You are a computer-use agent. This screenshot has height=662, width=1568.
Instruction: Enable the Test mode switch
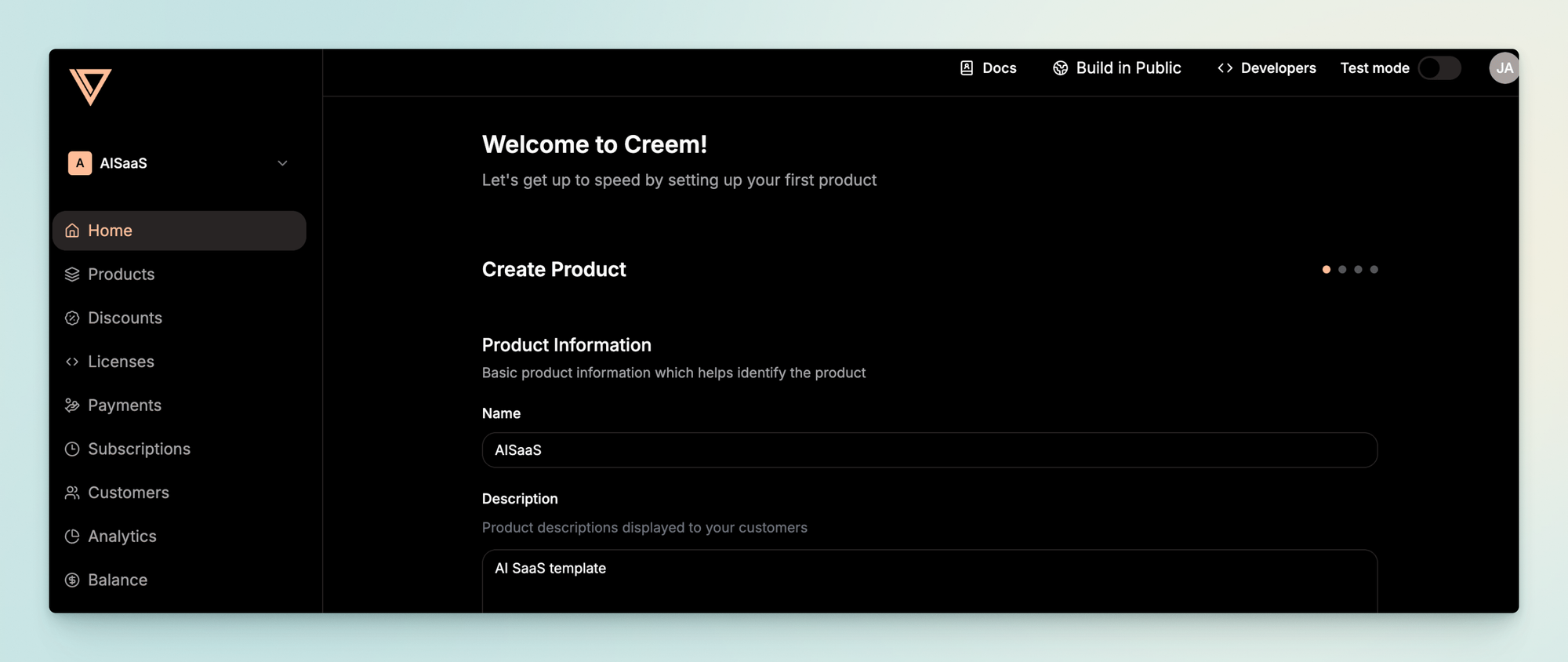1439,68
